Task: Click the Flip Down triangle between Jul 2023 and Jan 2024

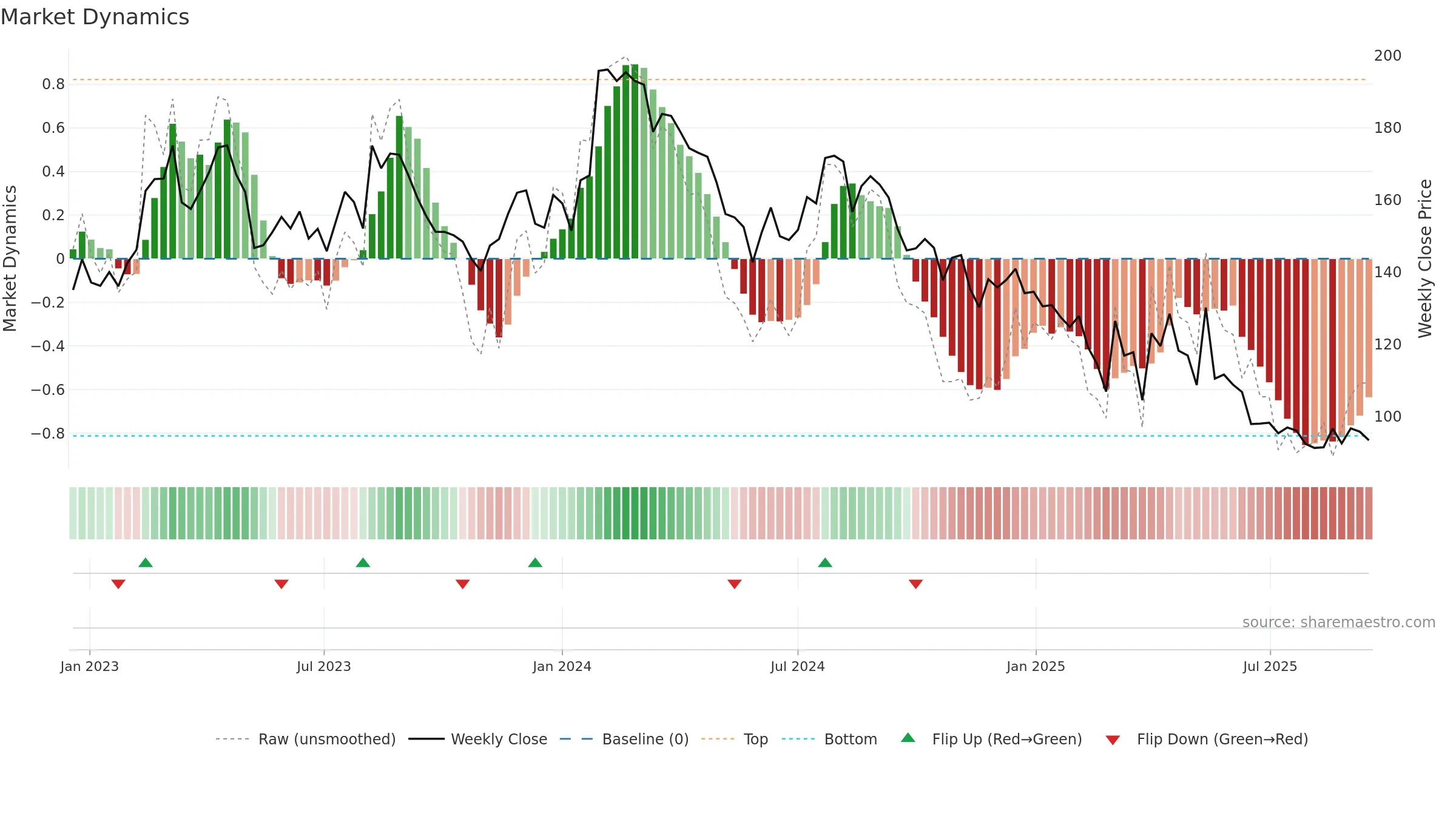Action: click(463, 584)
